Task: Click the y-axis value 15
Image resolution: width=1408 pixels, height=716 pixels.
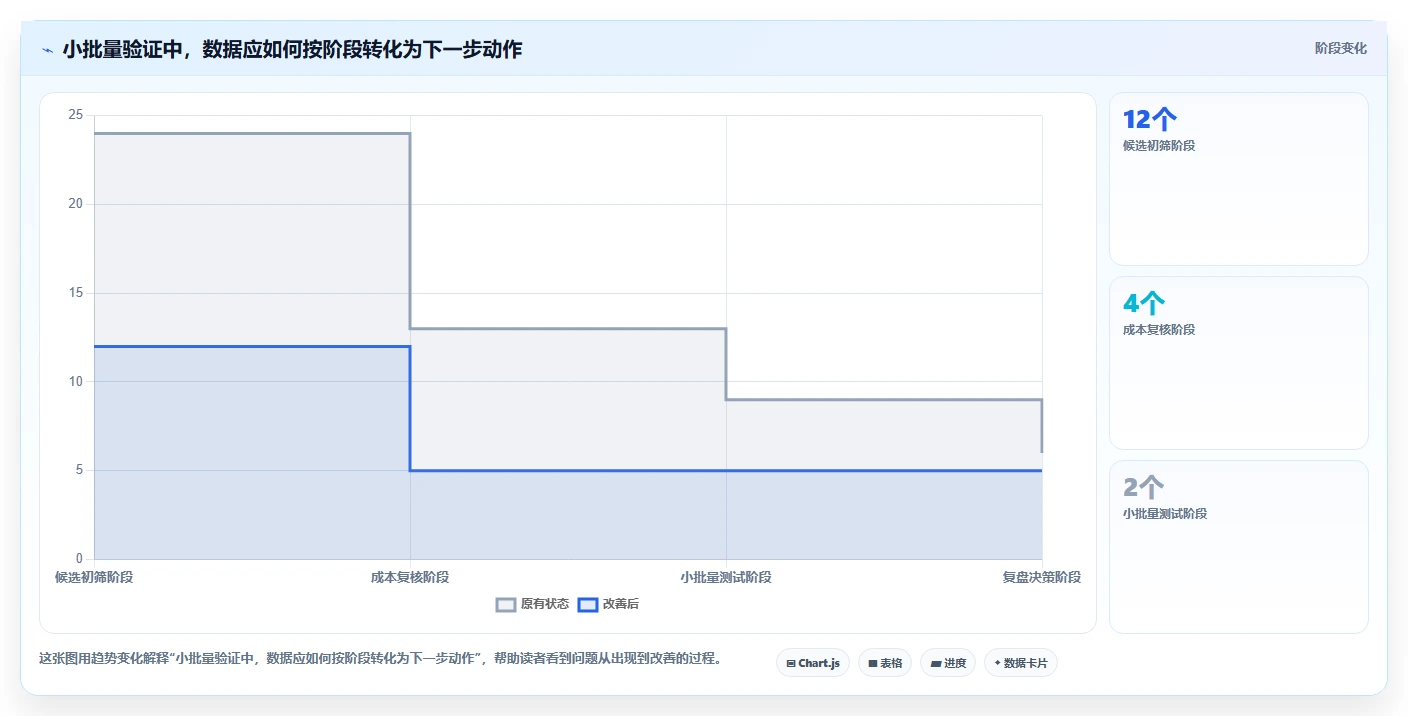Action: tap(76, 293)
